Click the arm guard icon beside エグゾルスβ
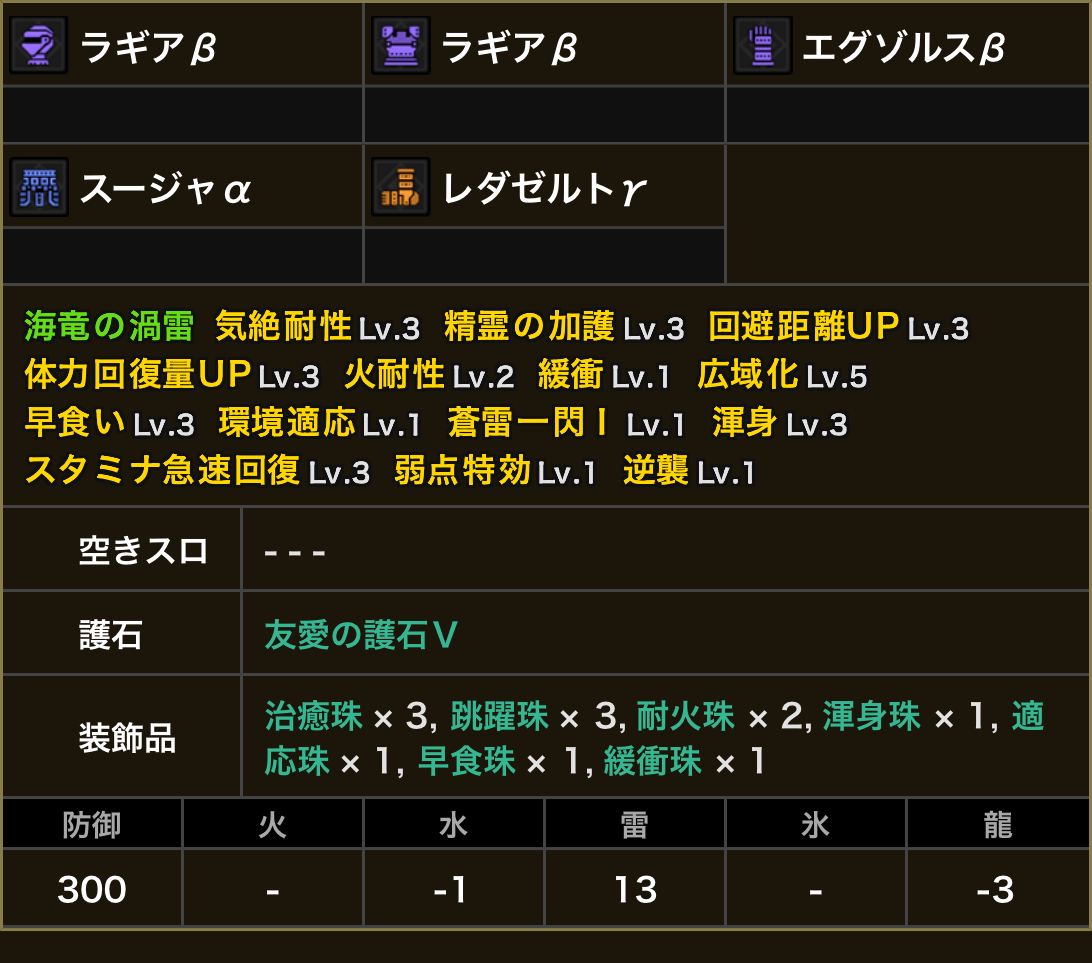1092x963 pixels. pyautogui.click(x=763, y=45)
